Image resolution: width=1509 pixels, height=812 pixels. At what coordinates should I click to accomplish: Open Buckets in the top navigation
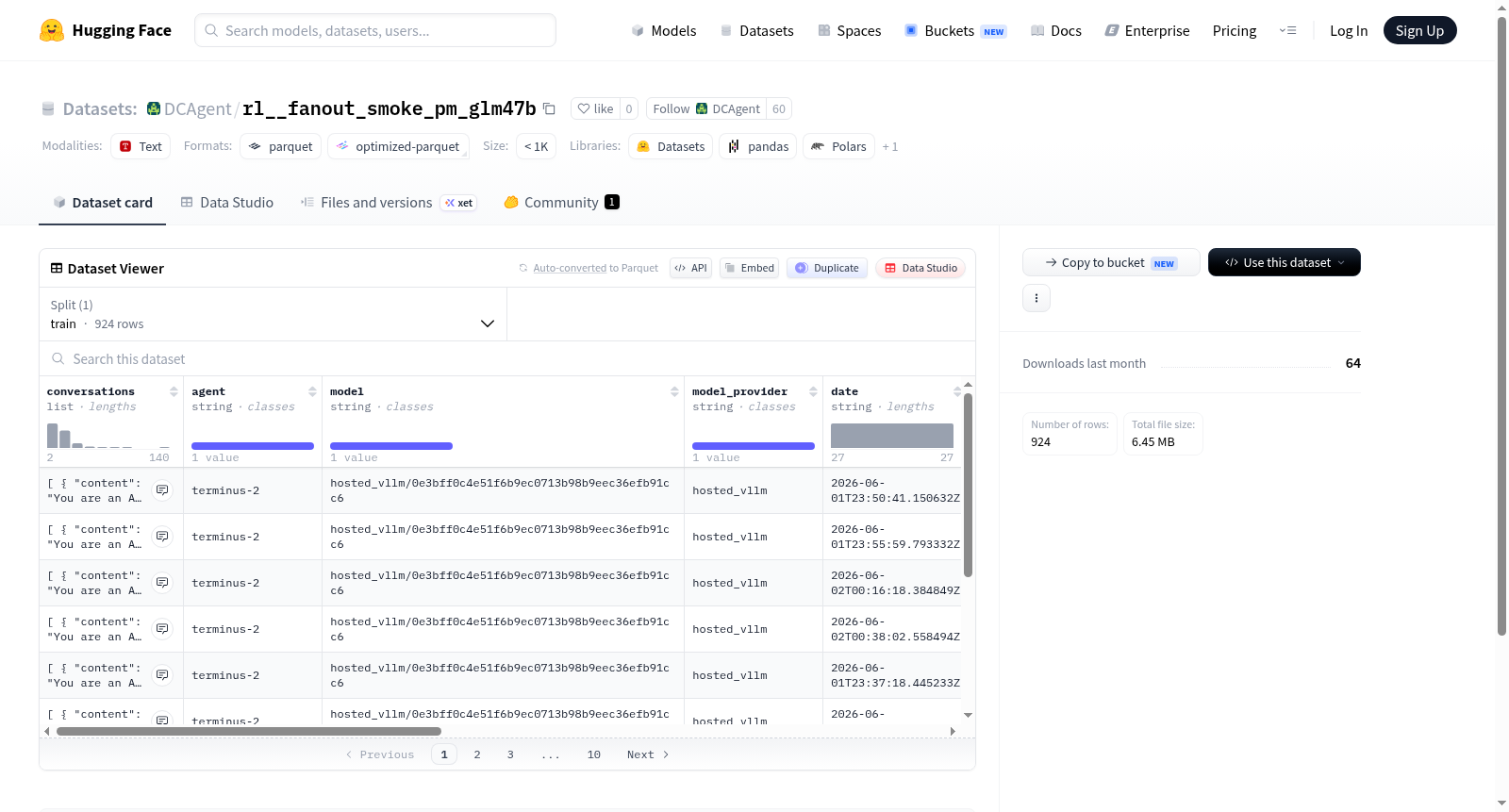pos(955,31)
